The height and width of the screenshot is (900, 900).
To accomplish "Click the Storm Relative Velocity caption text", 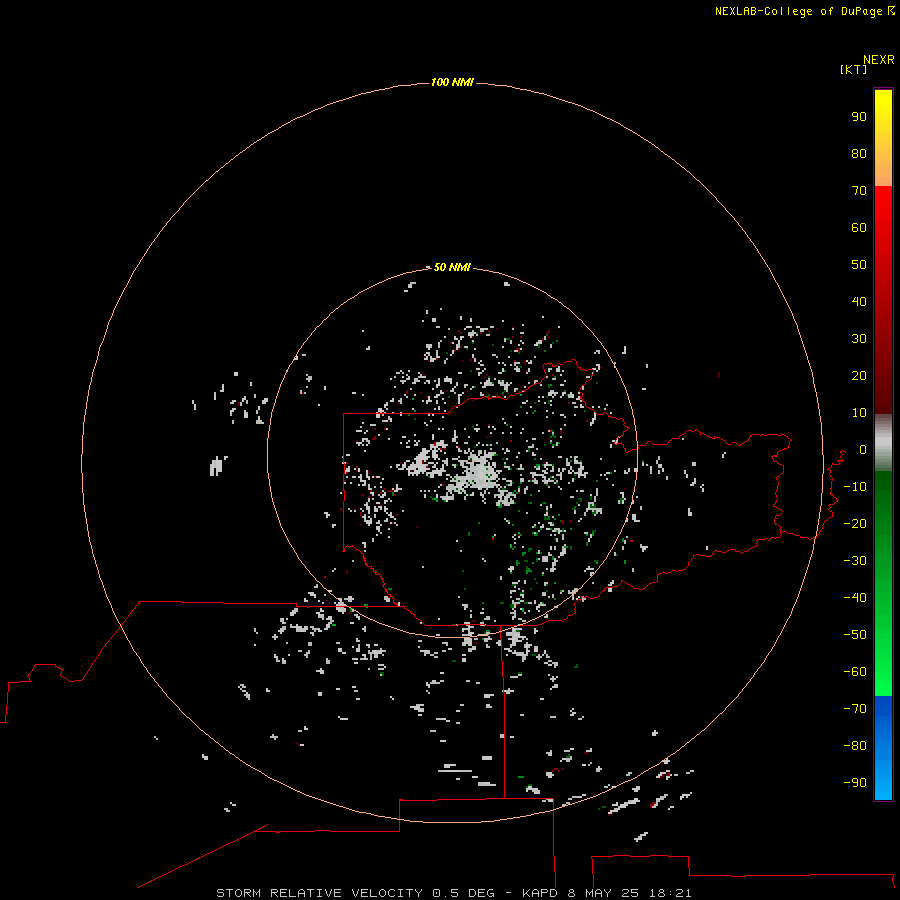I will [x=453, y=893].
